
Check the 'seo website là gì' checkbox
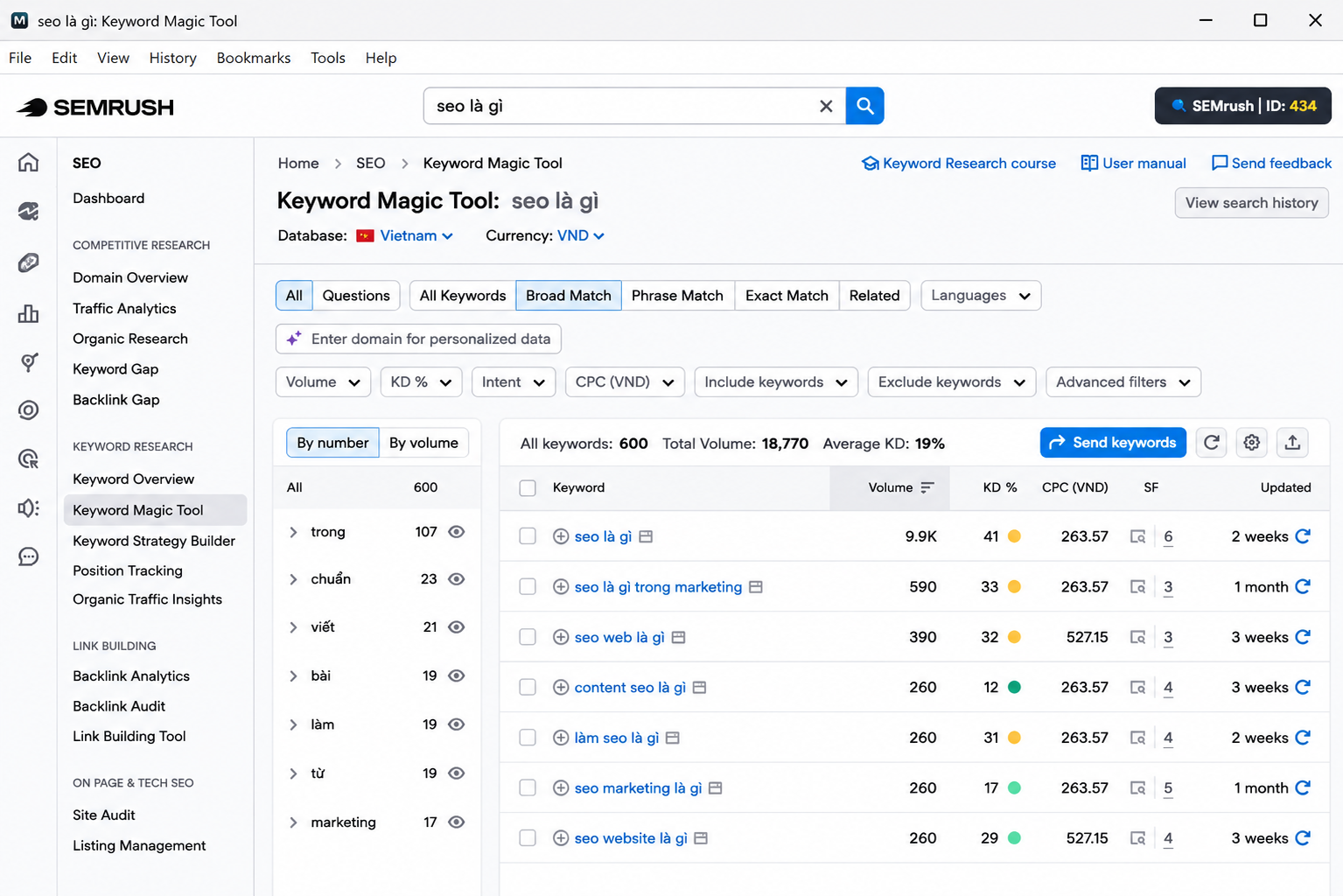[x=528, y=838]
